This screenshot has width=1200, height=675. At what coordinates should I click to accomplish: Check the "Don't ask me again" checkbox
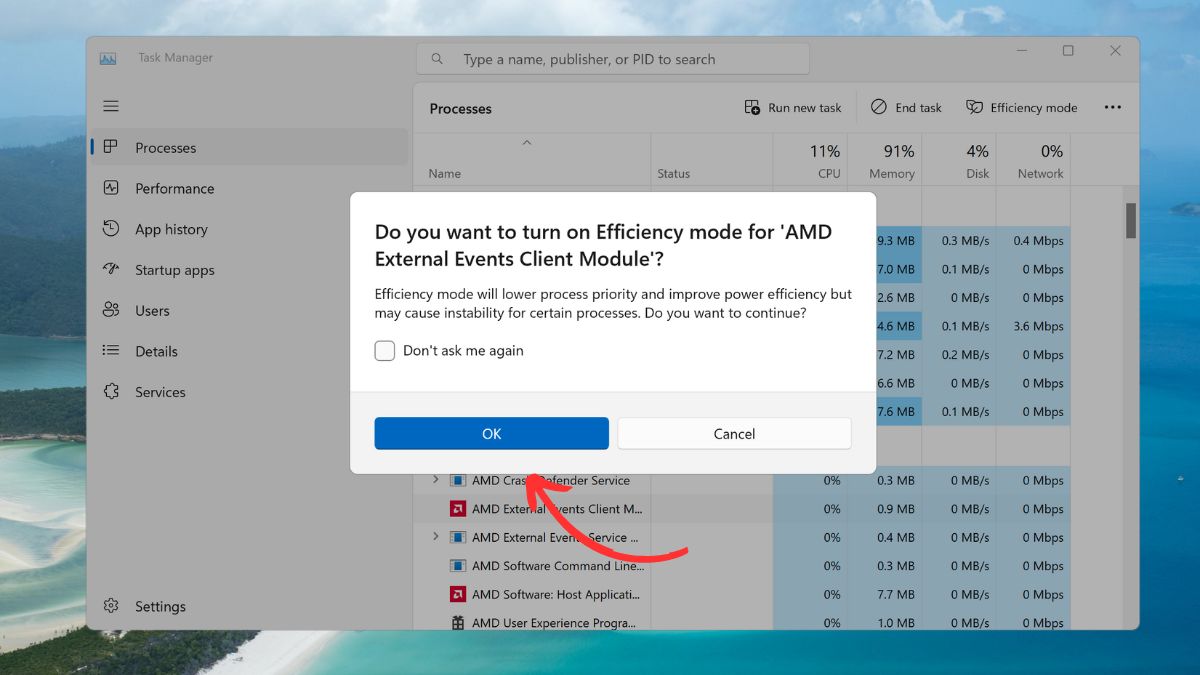click(x=385, y=351)
